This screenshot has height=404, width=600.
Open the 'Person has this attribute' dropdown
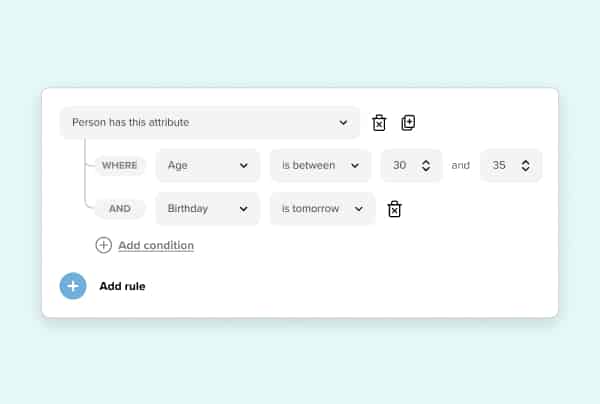click(209, 123)
